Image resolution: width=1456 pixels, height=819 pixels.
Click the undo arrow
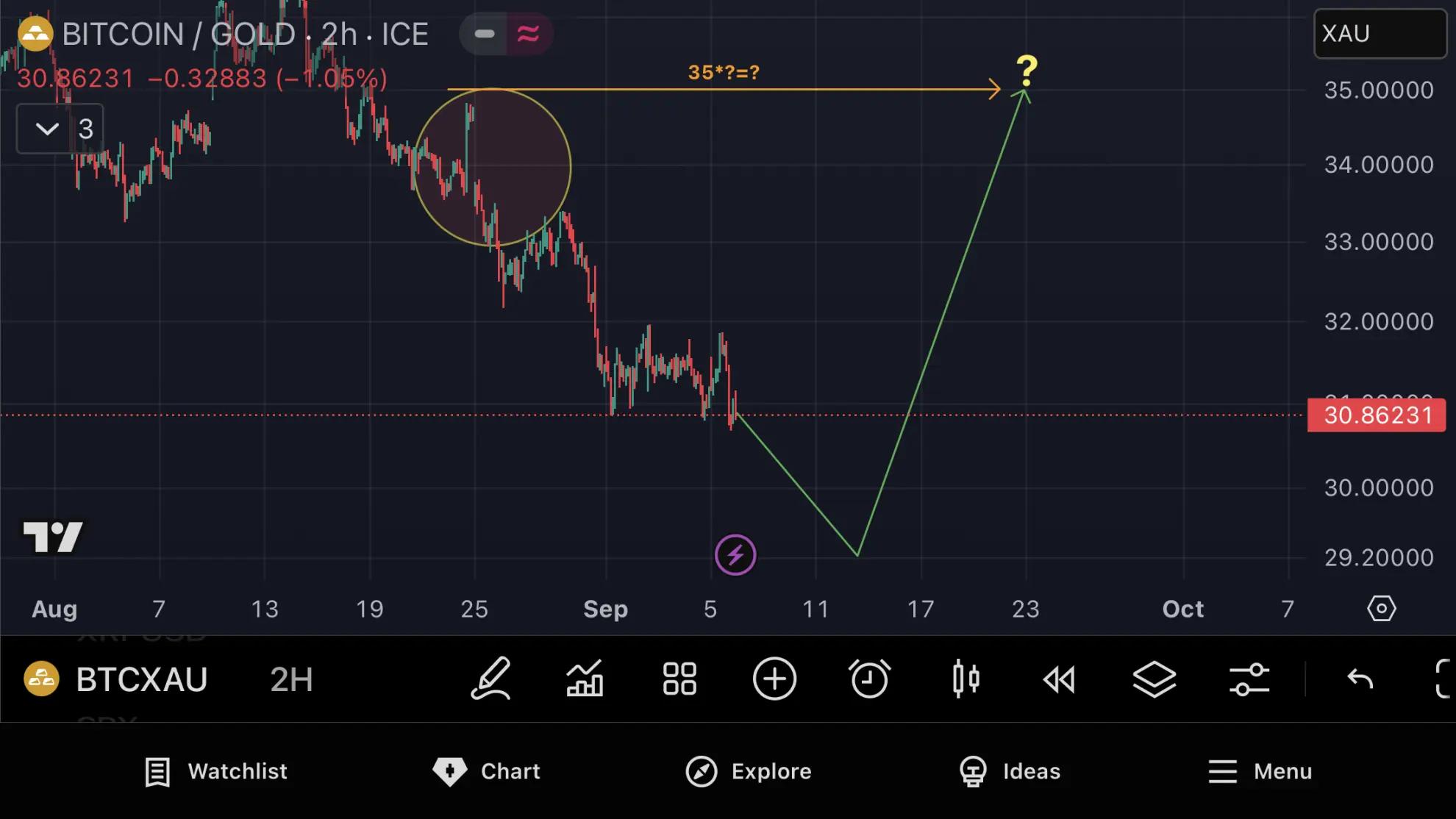coord(1360,679)
